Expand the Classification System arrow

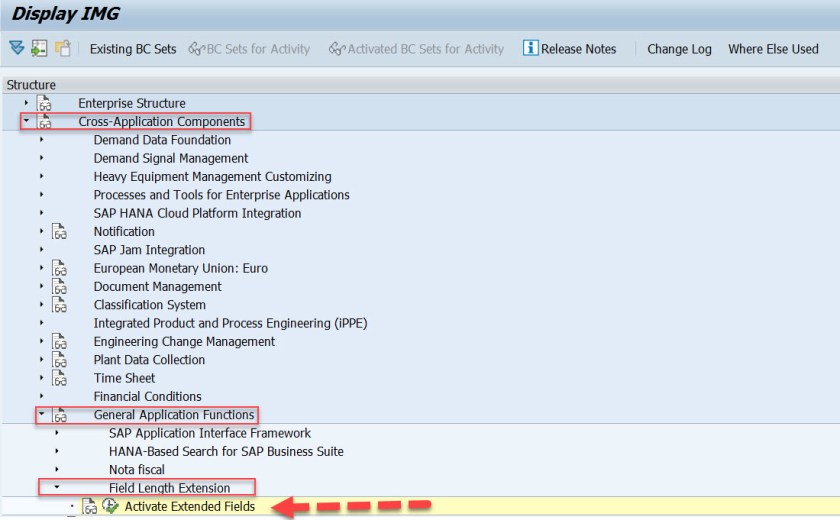[41, 304]
